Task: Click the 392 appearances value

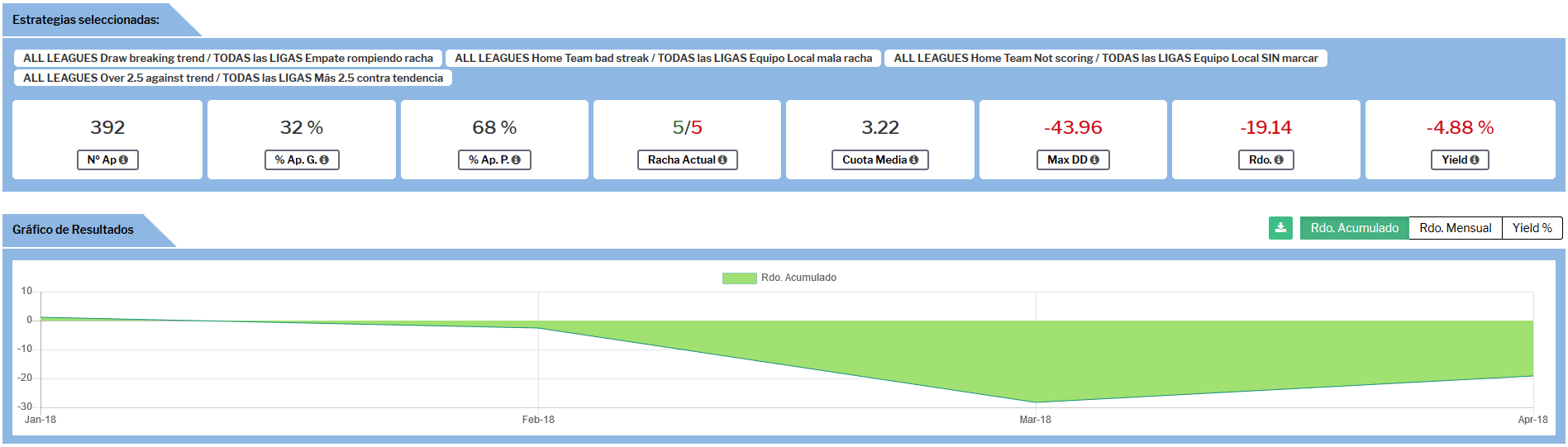Action: click(x=107, y=127)
